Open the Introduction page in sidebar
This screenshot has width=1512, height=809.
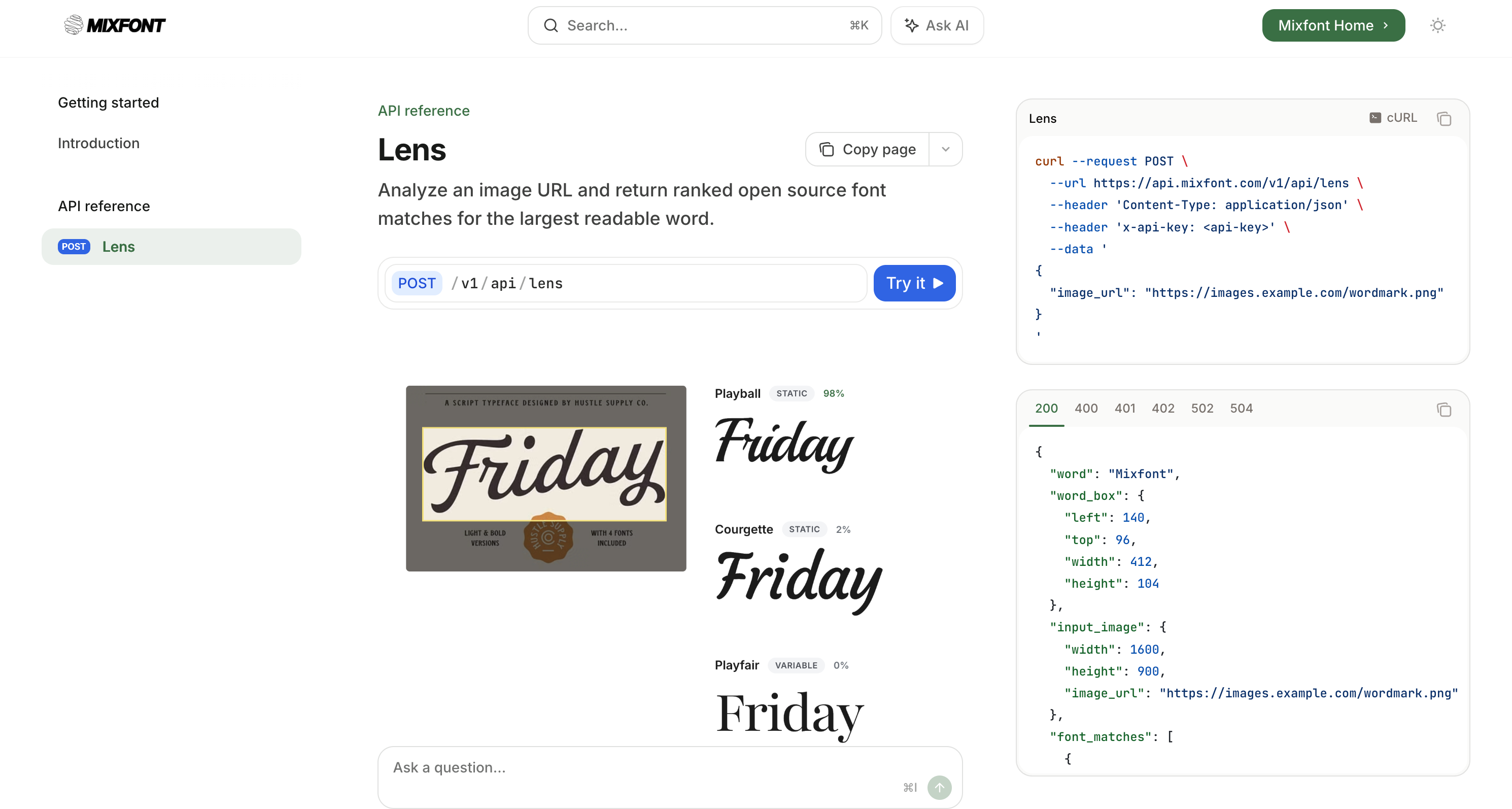click(98, 143)
